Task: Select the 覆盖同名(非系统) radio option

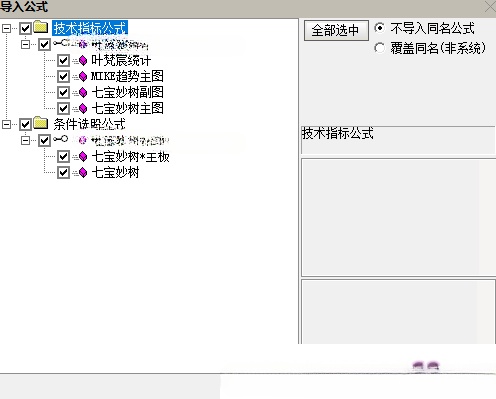Action: coord(379,48)
